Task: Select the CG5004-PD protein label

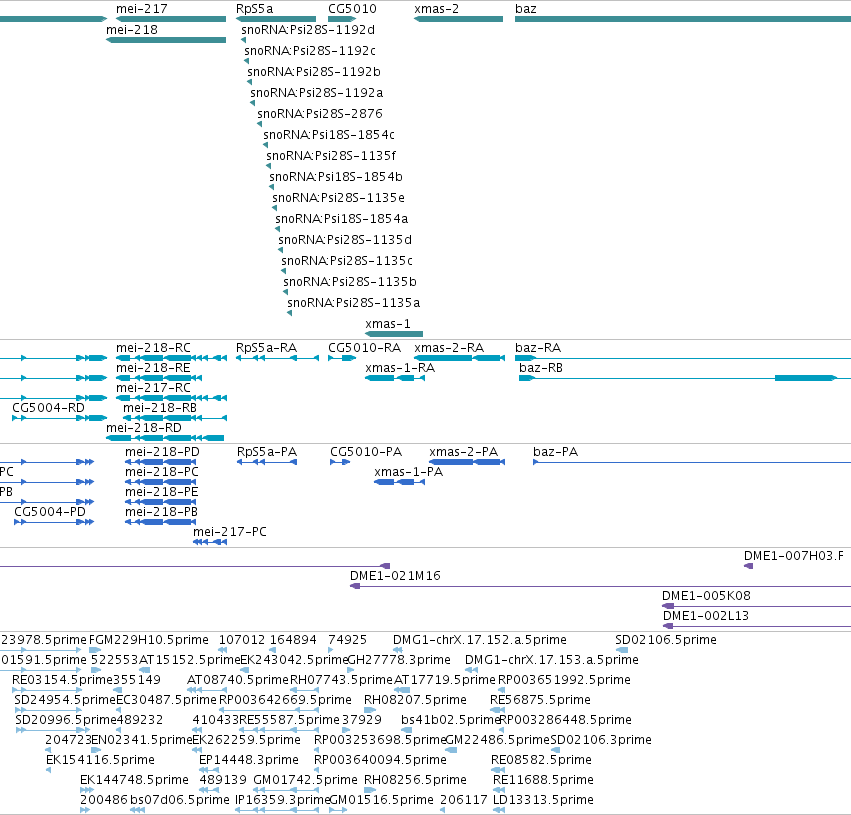Action: click(50, 512)
